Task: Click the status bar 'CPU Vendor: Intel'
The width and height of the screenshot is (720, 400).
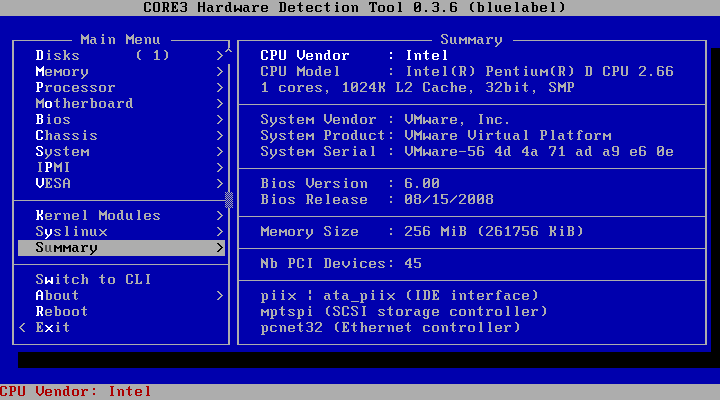Action: [76, 392]
